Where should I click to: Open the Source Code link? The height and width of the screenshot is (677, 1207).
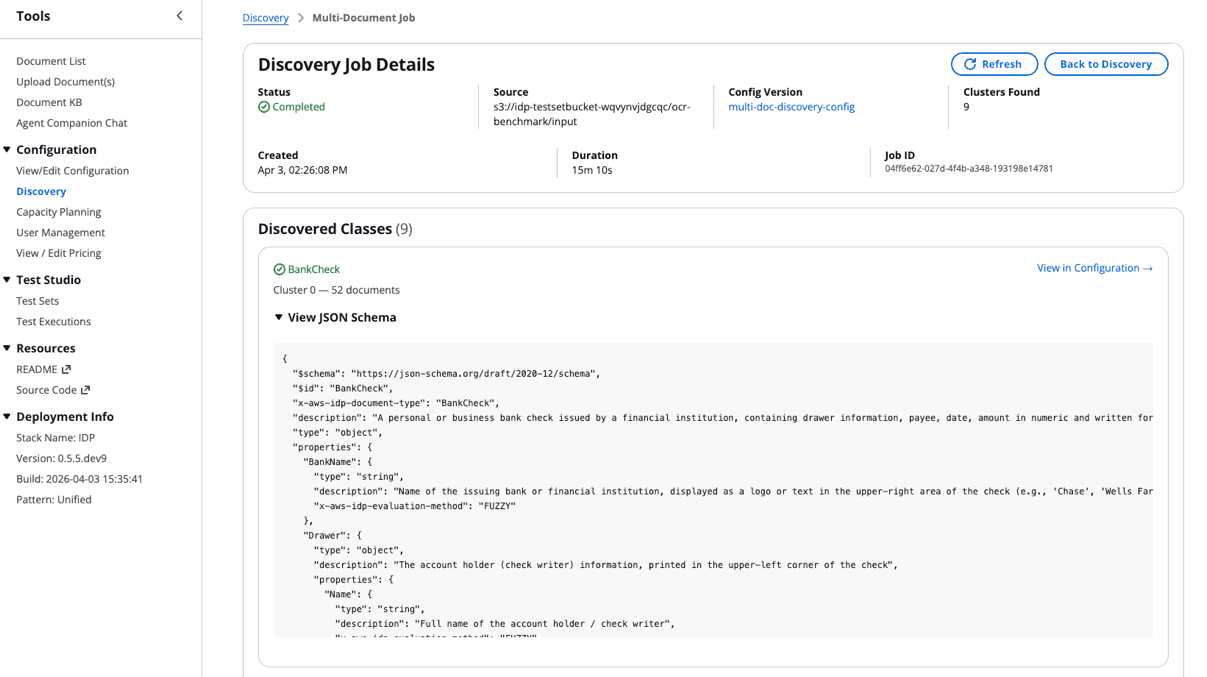46,390
